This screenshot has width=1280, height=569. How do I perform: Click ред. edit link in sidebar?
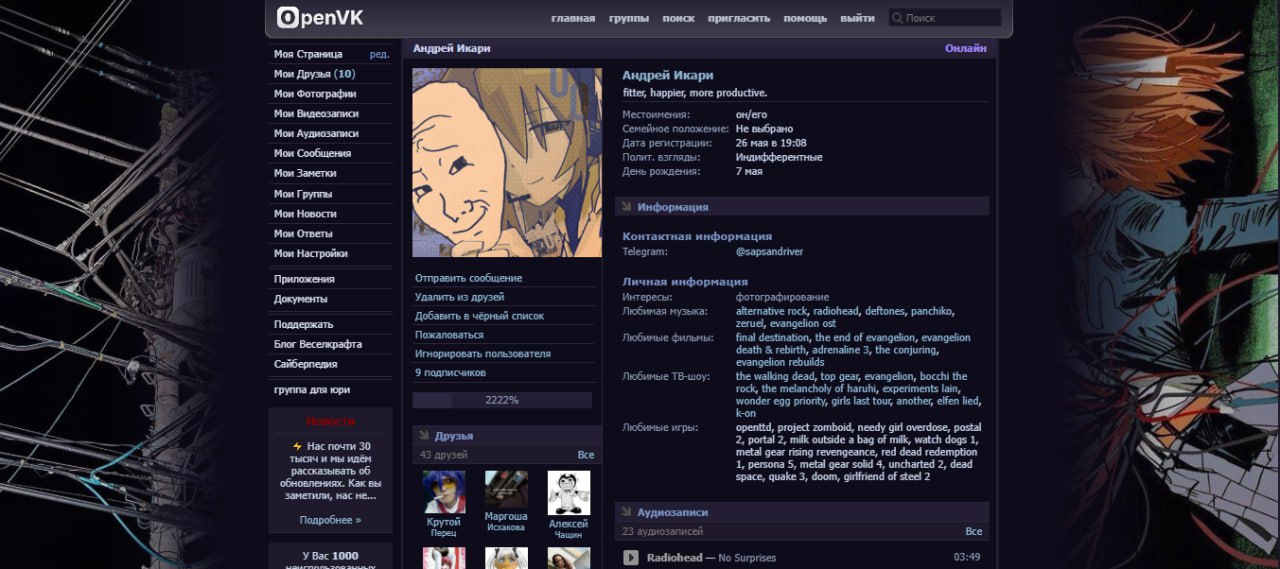(x=379, y=54)
